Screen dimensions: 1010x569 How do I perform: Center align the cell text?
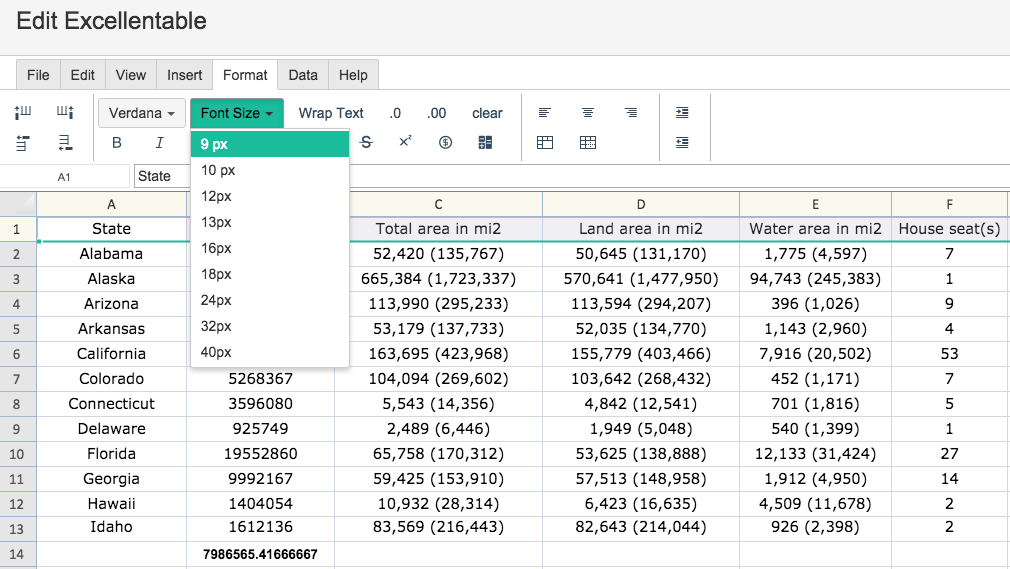tap(588, 113)
